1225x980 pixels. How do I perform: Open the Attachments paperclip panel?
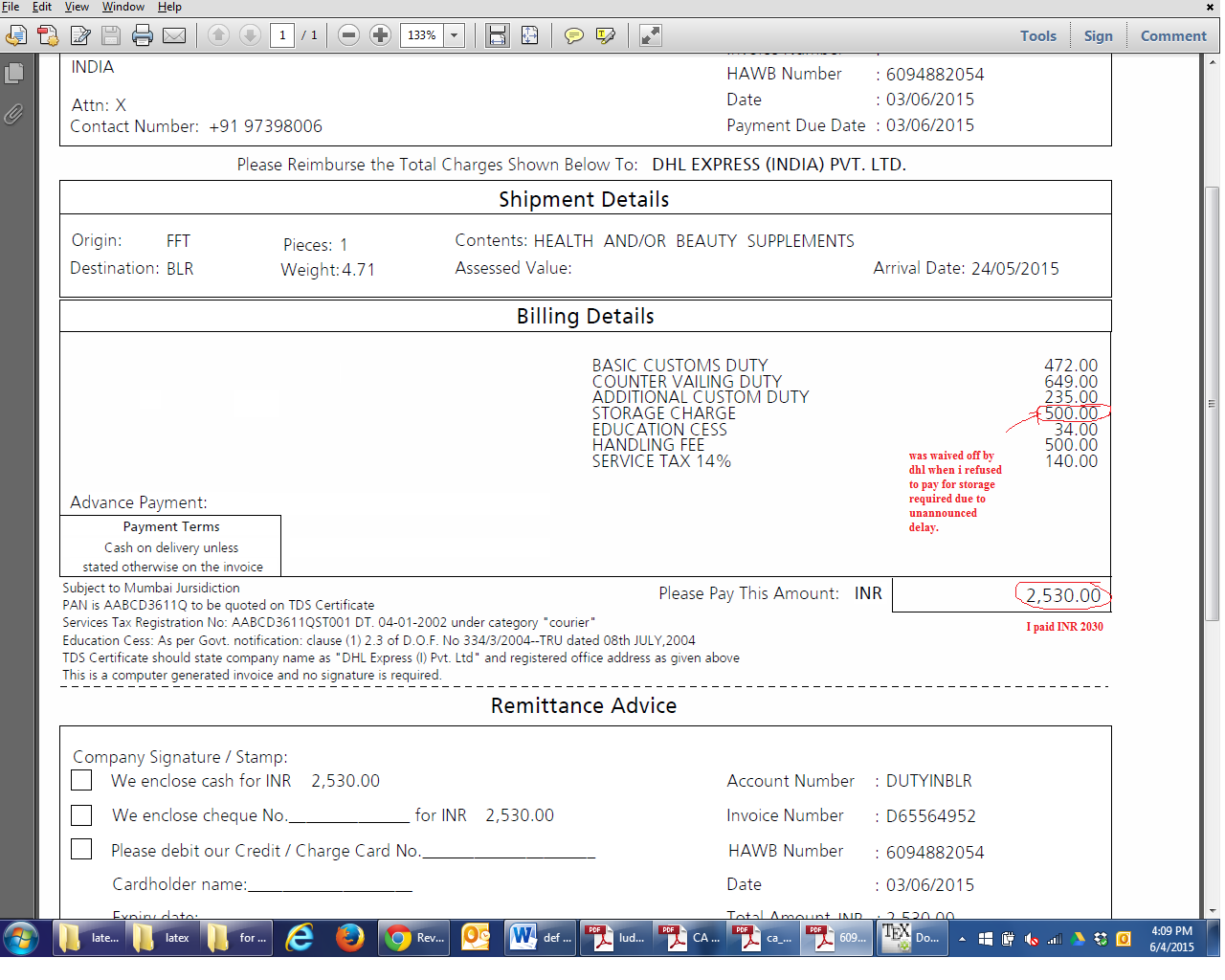(x=13, y=115)
